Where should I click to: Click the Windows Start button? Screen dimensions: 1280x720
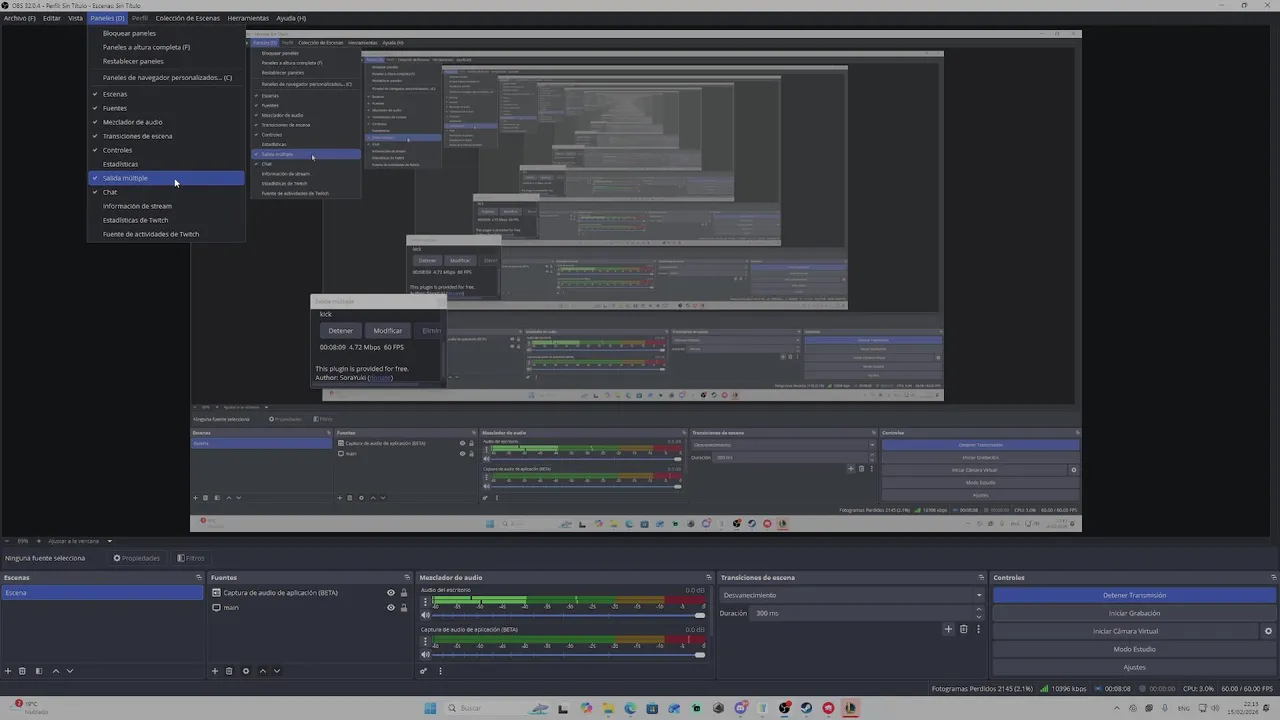430,708
